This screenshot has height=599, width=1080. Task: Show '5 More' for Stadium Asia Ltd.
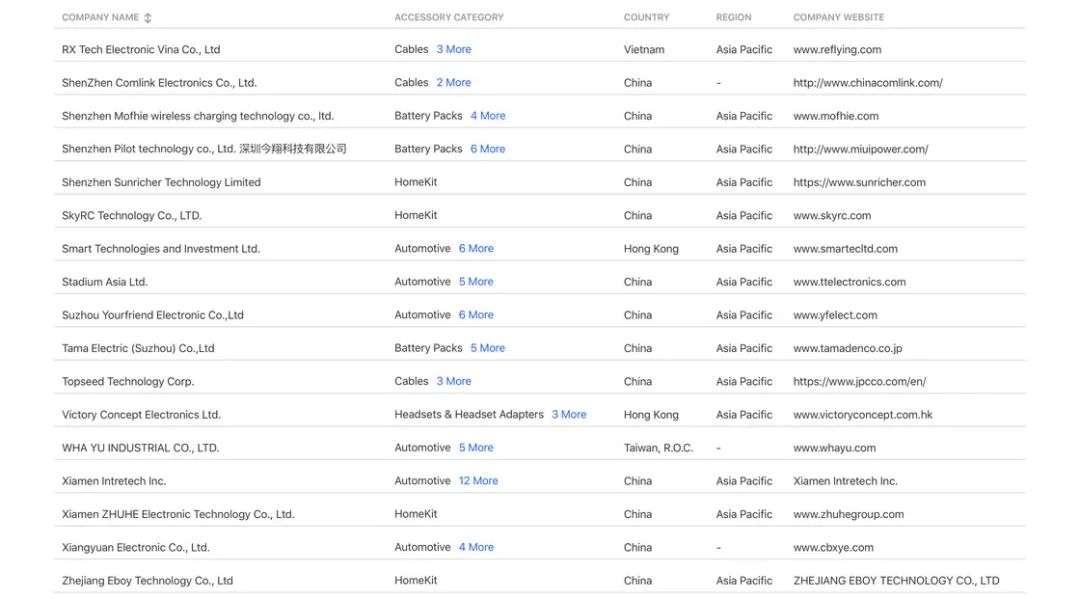point(476,282)
